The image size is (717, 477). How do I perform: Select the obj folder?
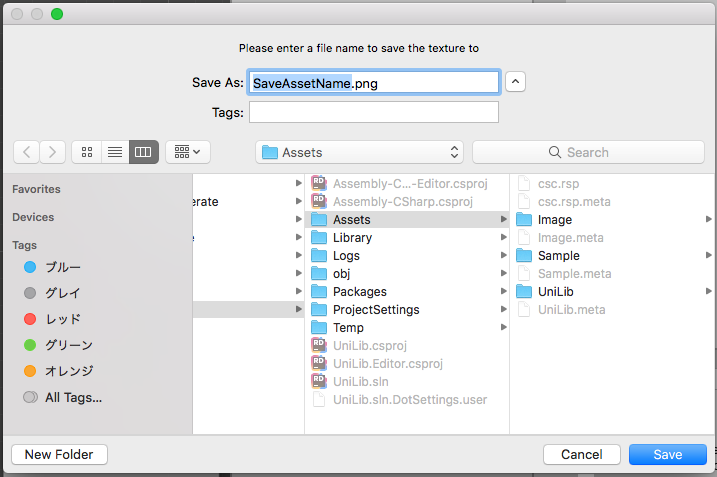click(x=407, y=273)
